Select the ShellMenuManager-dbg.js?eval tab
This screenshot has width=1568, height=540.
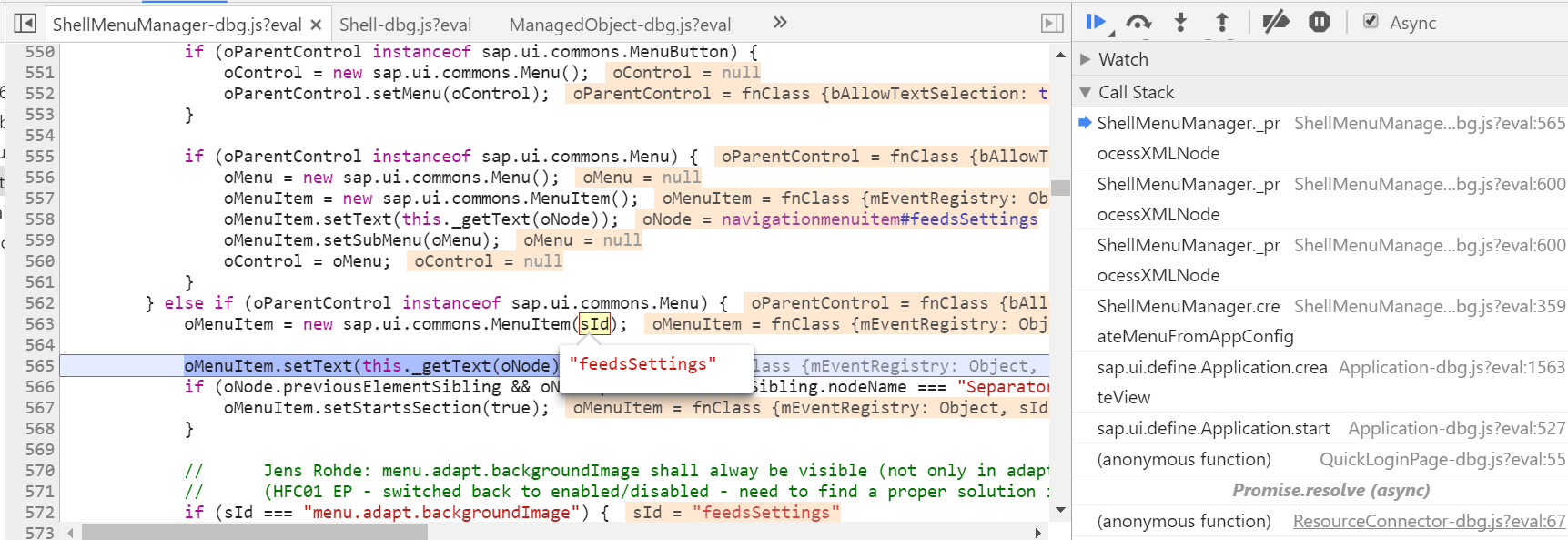177,25
